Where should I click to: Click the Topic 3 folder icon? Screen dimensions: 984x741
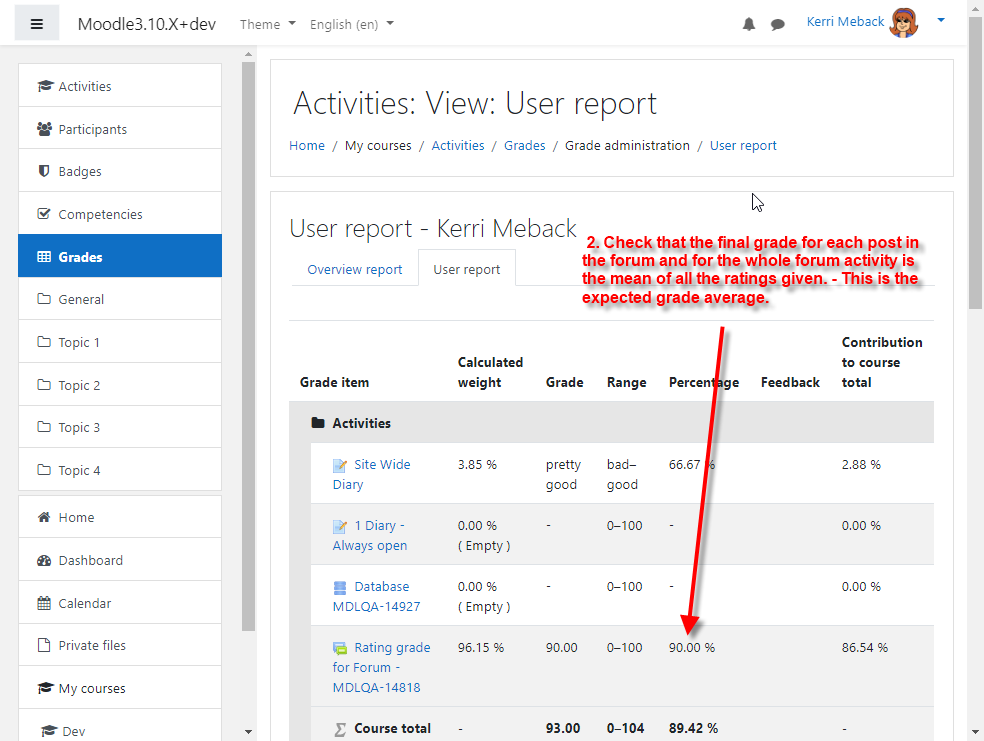44,427
